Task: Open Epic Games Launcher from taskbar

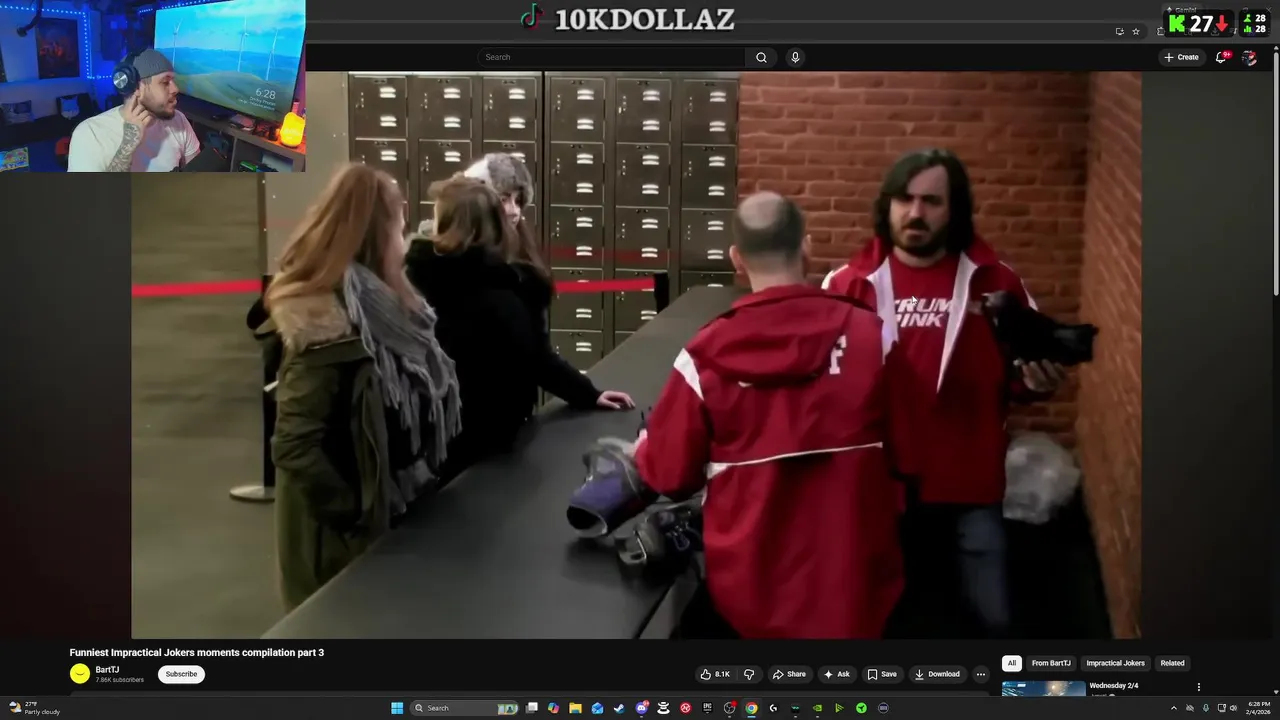Action: [x=707, y=708]
